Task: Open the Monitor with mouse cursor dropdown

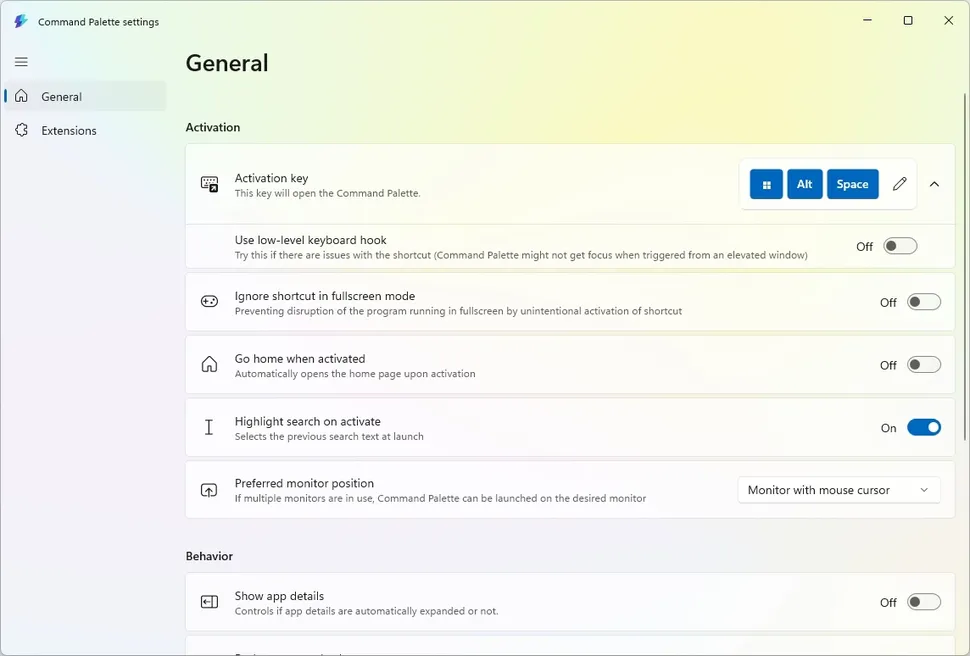Action: 838,490
